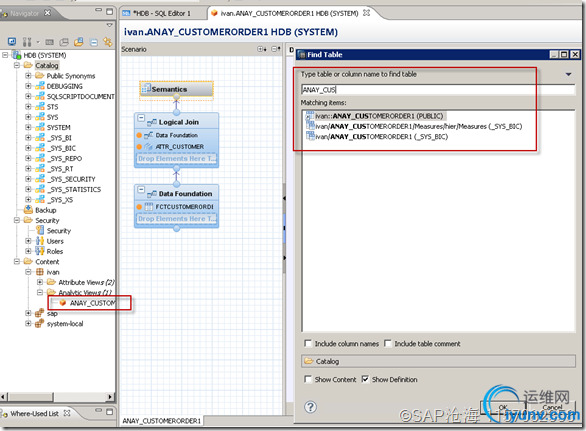Click the Catalog button in Find Table dialog
586x431 pixels.
pos(438,361)
